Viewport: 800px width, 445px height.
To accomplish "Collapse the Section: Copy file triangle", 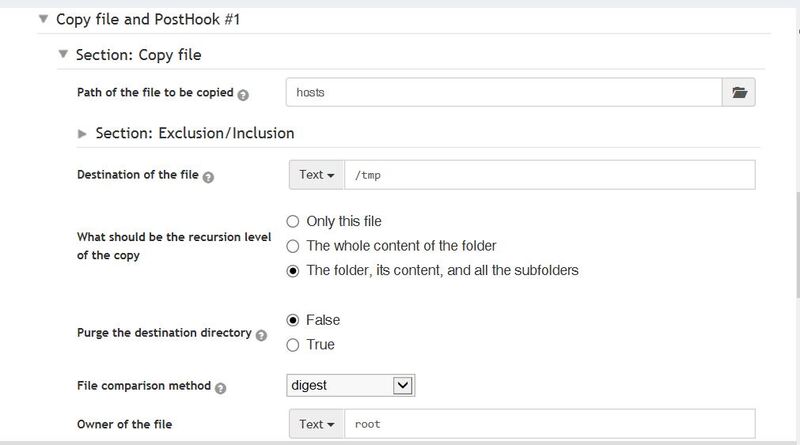I will pyautogui.click(x=63, y=54).
